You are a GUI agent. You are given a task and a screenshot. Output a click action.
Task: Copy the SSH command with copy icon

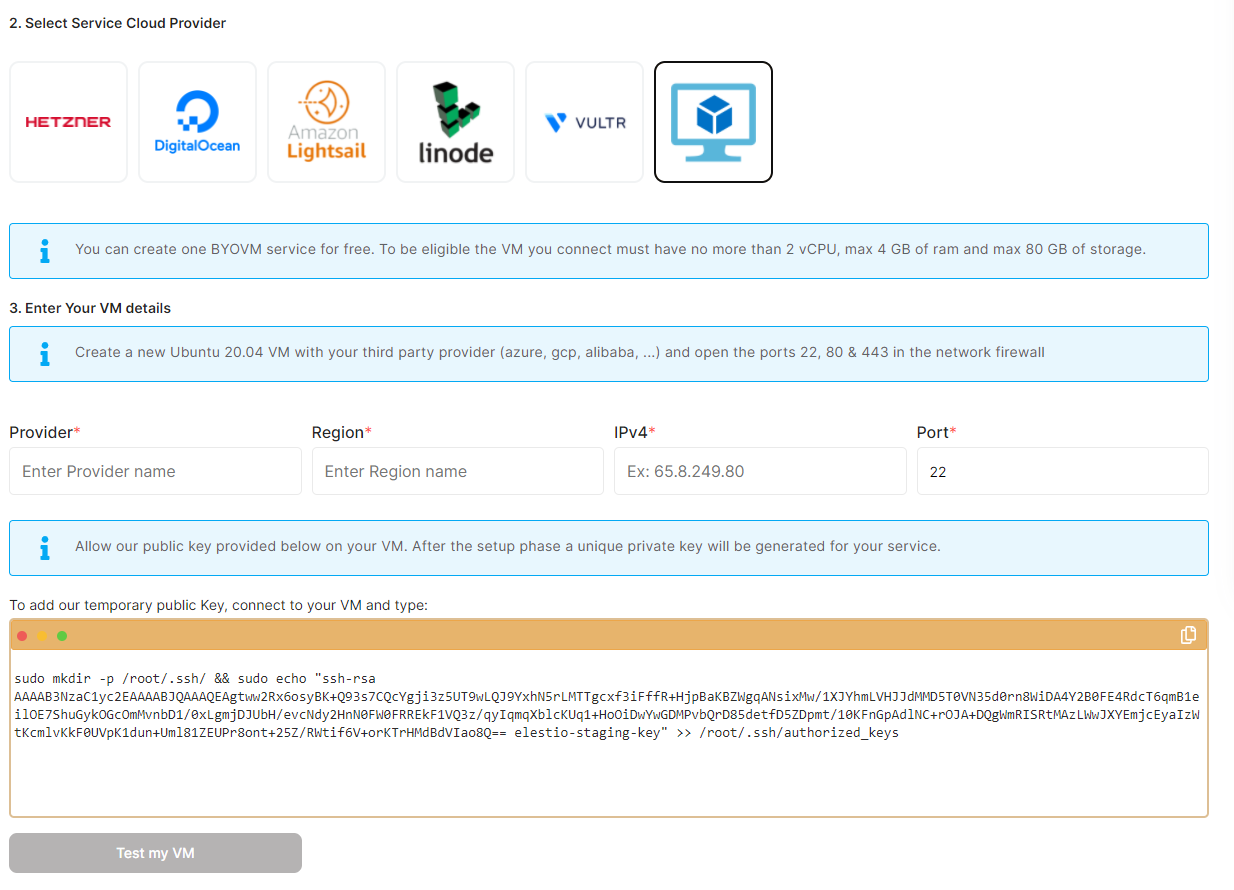pos(1188,635)
